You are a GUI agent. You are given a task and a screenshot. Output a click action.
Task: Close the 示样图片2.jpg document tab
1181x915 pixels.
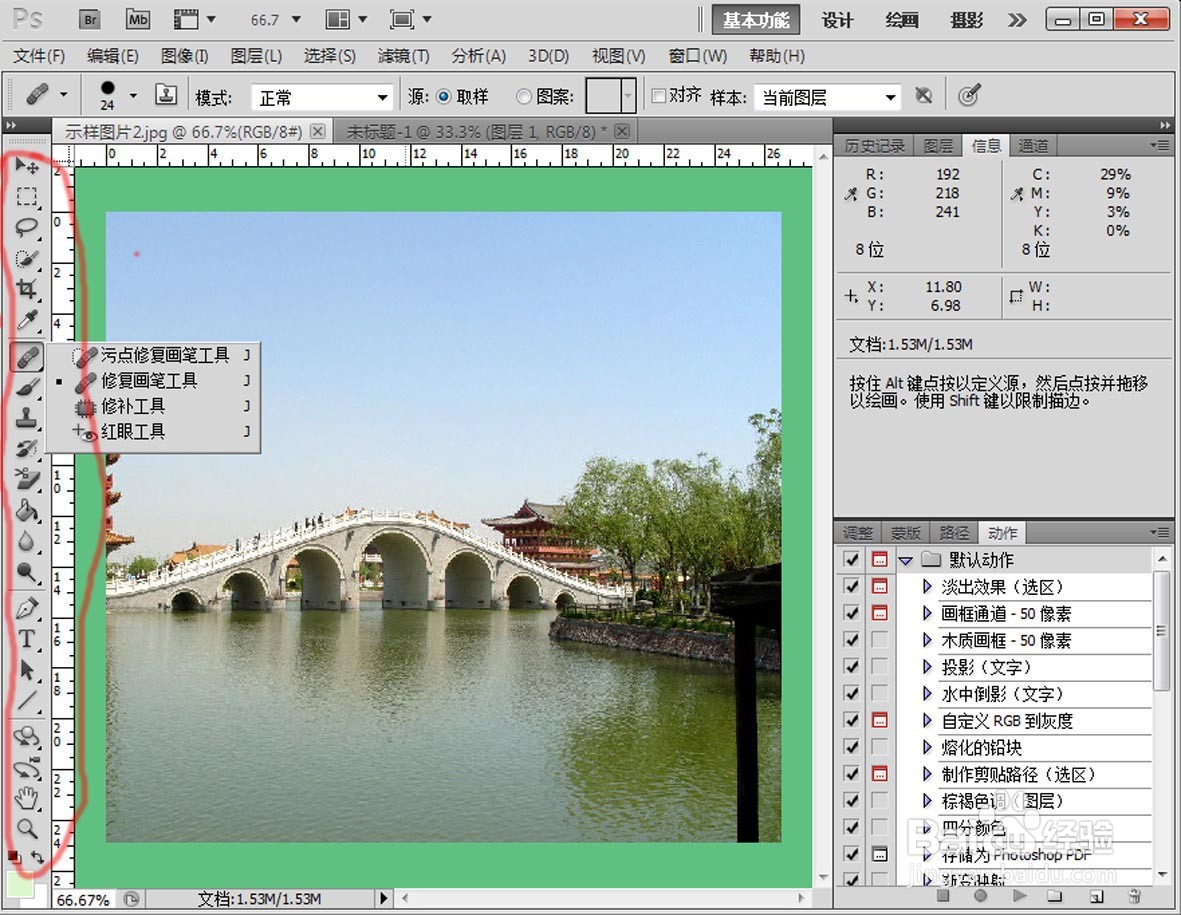point(318,132)
